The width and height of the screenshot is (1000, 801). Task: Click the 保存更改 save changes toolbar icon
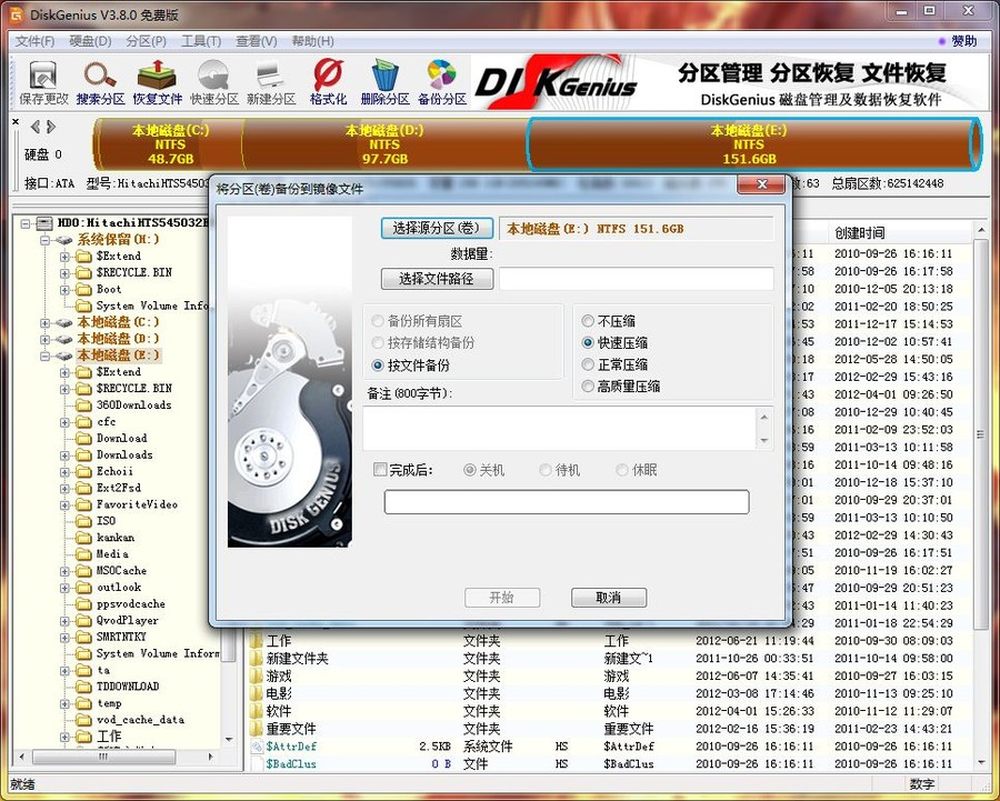[43, 82]
